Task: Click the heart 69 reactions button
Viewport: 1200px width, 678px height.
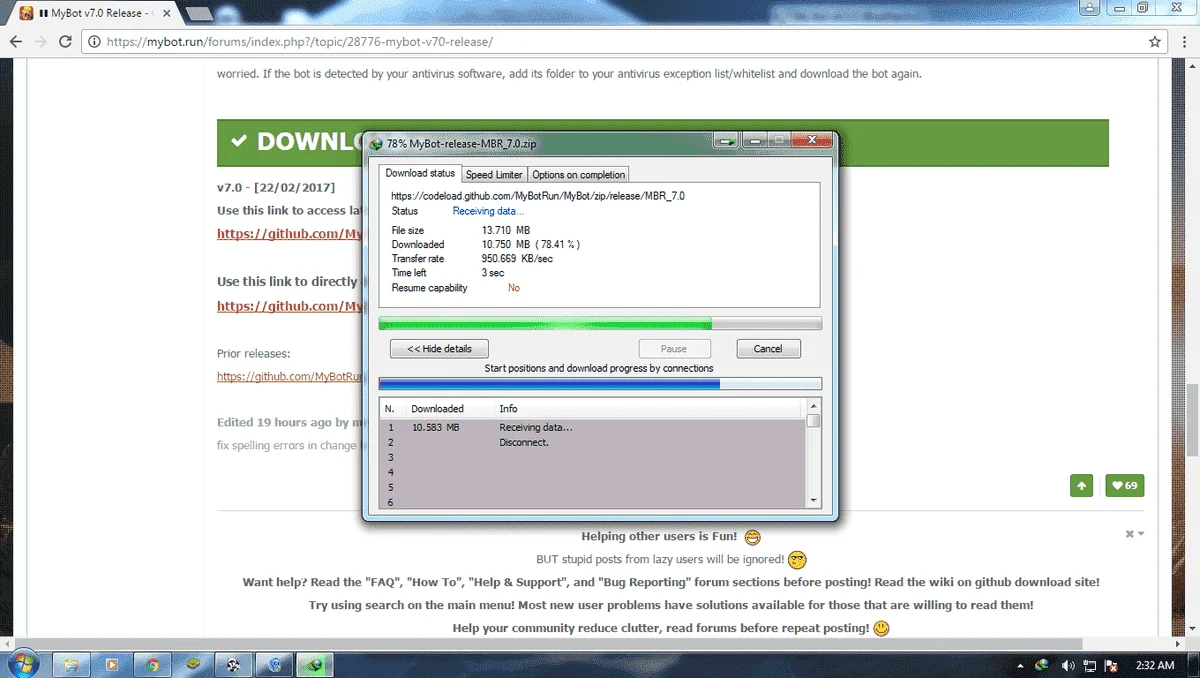Action: (1125, 486)
